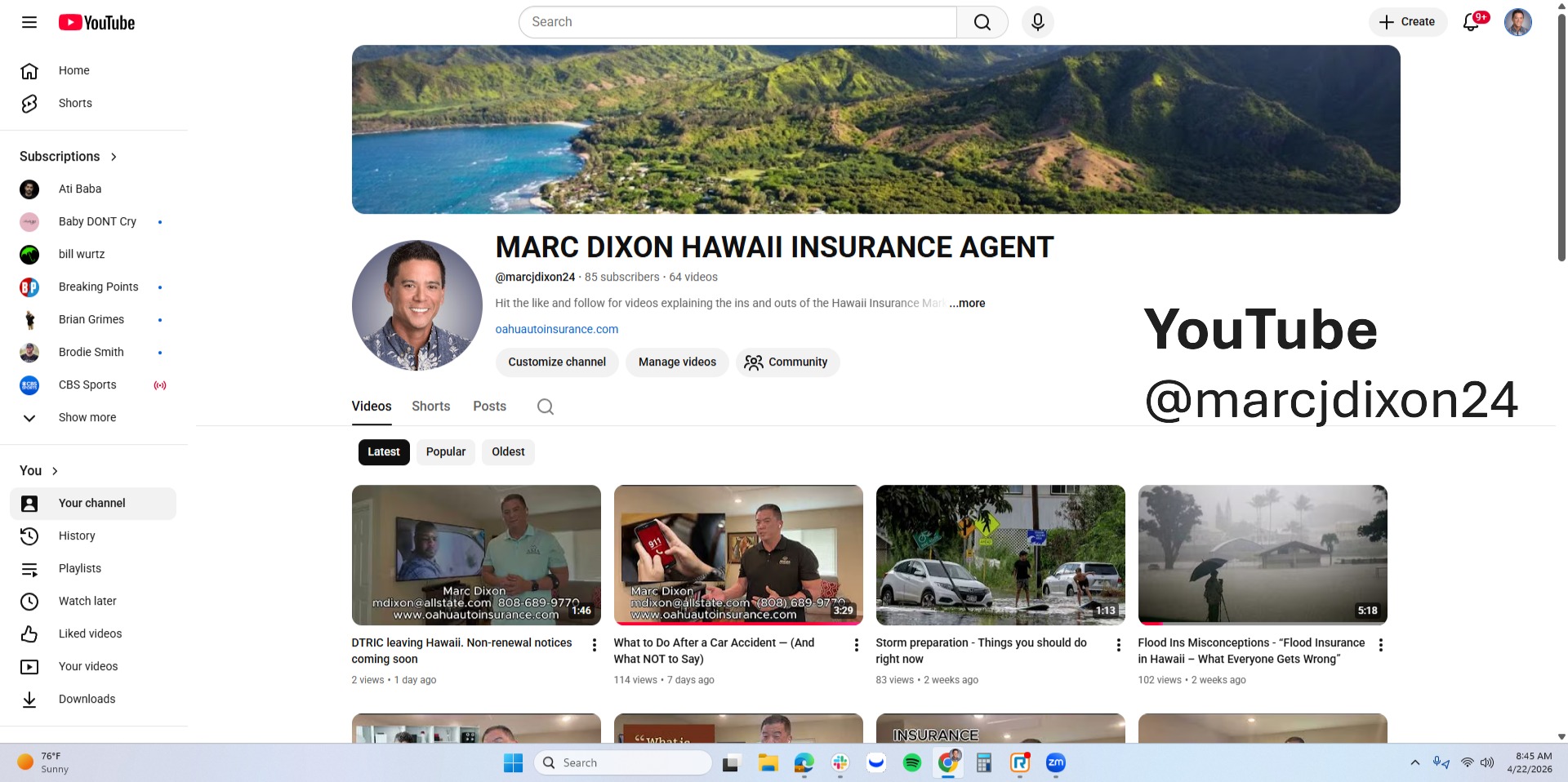Activate voice search microphone
The image size is (1568, 782).
[1038, 22]
